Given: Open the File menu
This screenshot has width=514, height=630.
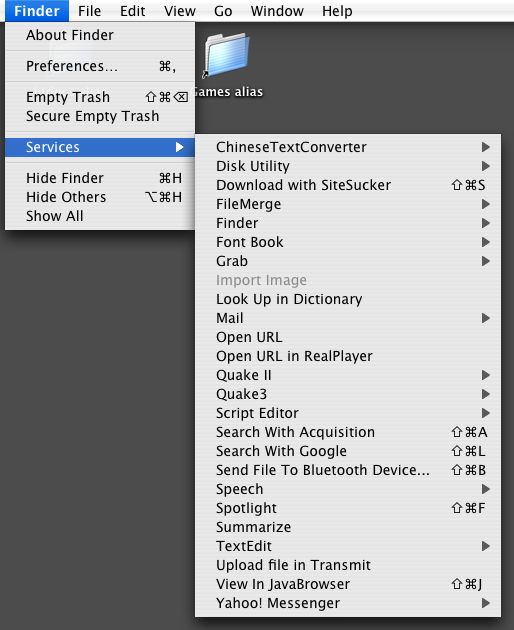Looking at the screenshot, I should pyautogui.click(x=90, y=11).
